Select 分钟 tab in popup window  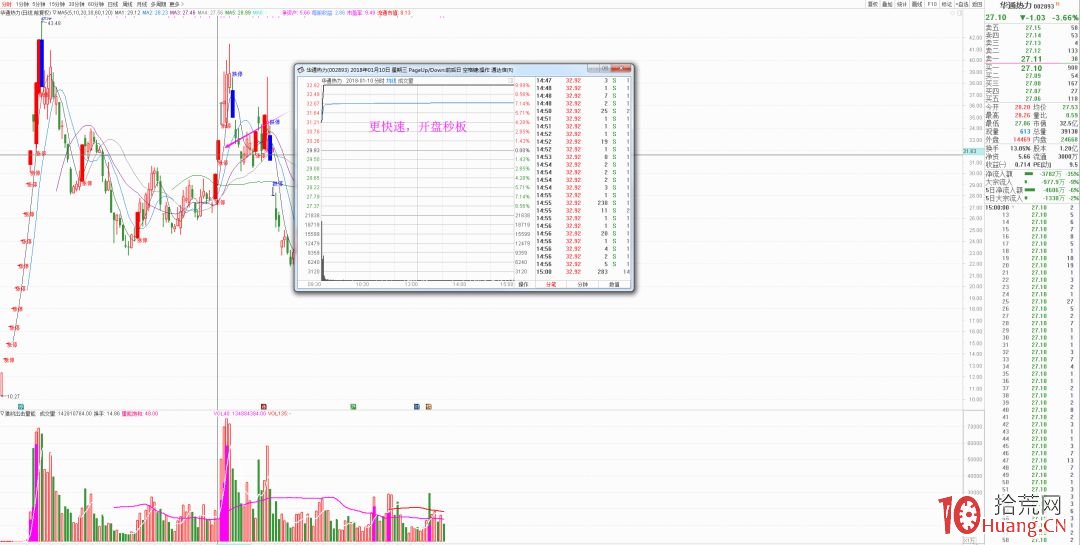(582, 283)
